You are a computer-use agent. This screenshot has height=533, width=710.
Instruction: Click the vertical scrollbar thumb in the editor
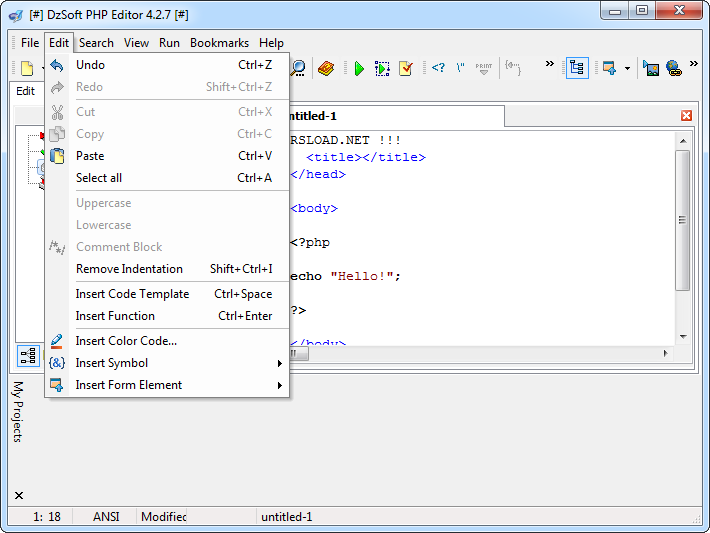pyautogui.click(x=682, y=220)
